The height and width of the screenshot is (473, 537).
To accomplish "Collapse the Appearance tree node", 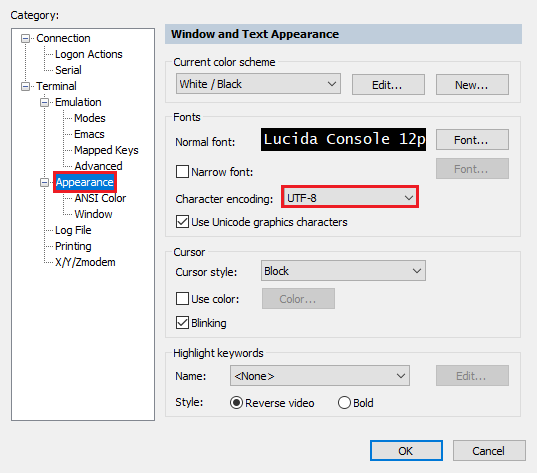I will [x=44, y=182].
